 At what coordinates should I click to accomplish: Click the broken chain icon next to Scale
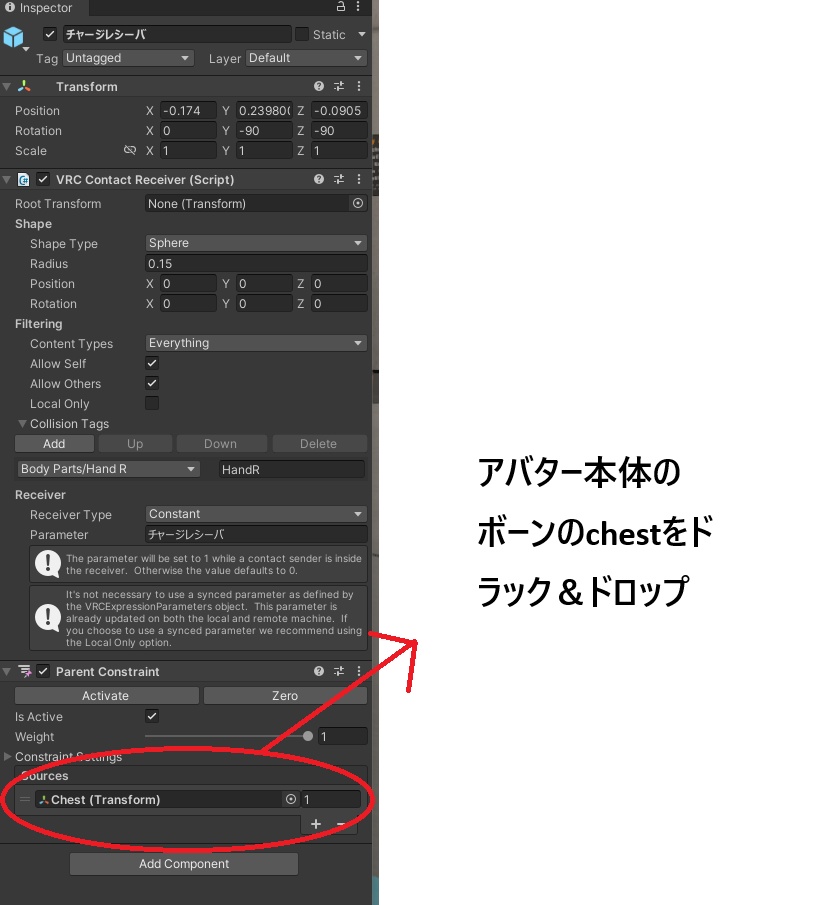click(x=130, y=150)
